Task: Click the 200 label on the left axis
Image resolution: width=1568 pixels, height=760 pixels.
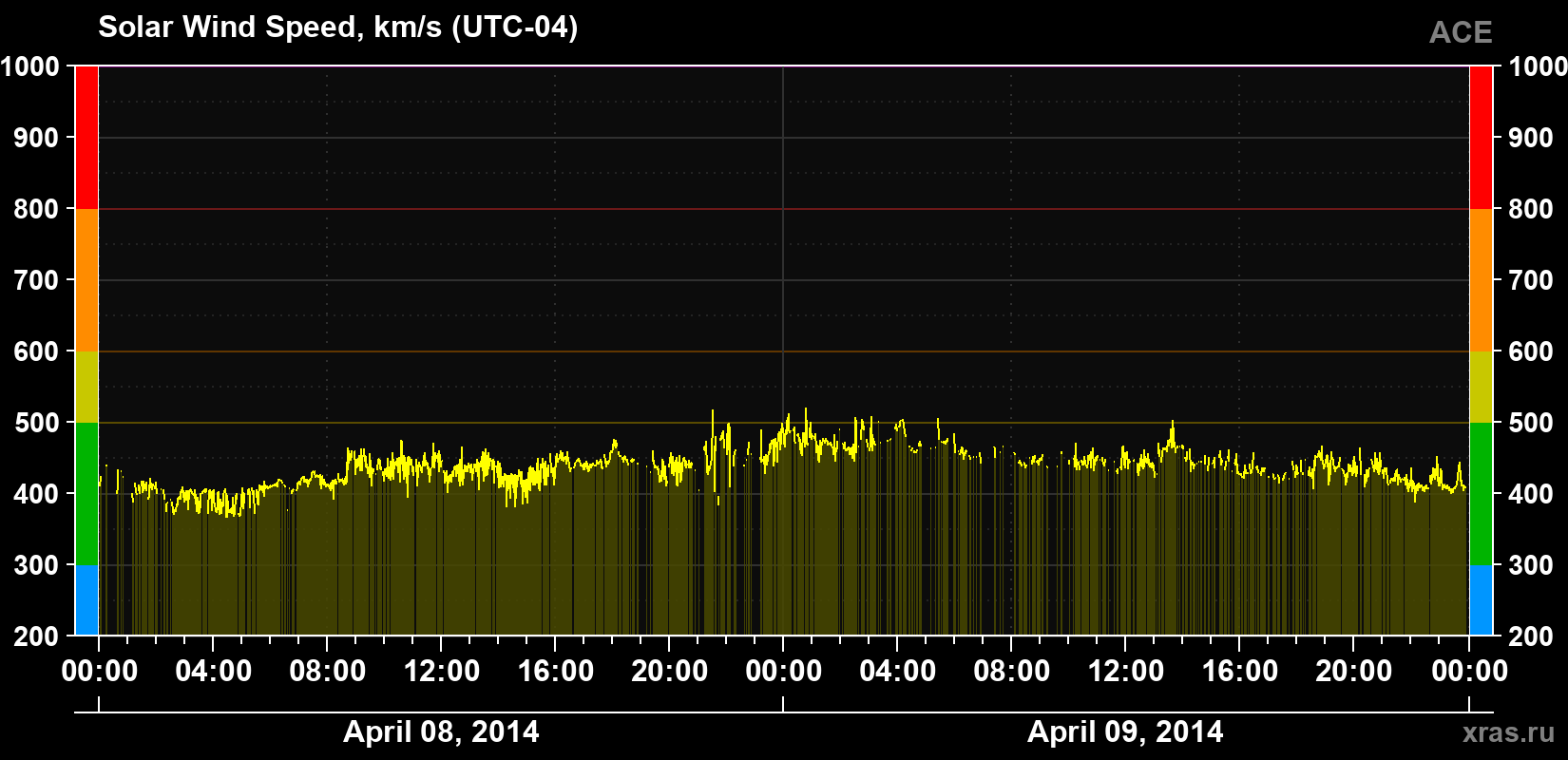Action: click(36, 636)
